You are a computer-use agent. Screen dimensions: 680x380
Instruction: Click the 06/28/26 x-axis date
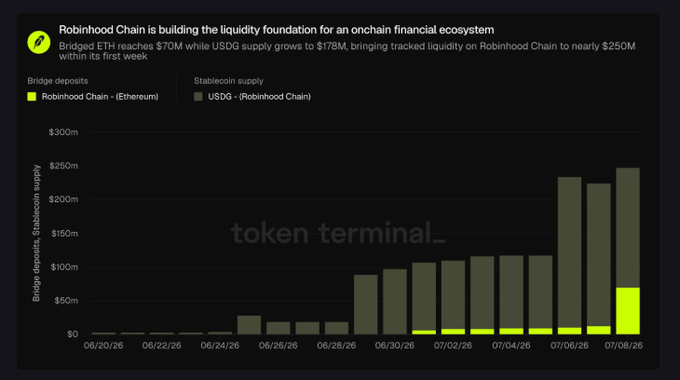click(x=336, y=345)
